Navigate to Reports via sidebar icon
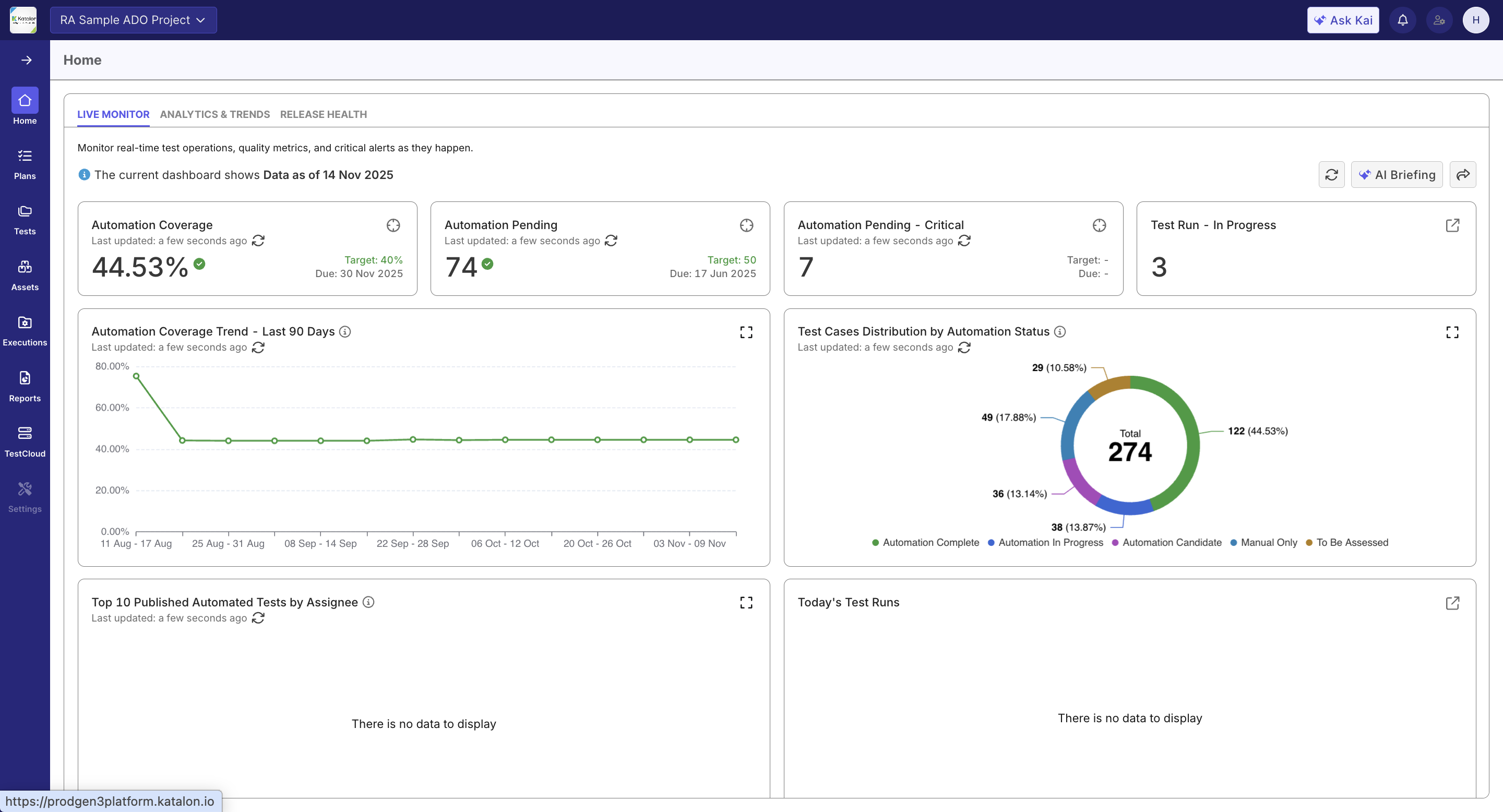The width and height of the screenshot is (1503, 812). click(x=25, y=385)
